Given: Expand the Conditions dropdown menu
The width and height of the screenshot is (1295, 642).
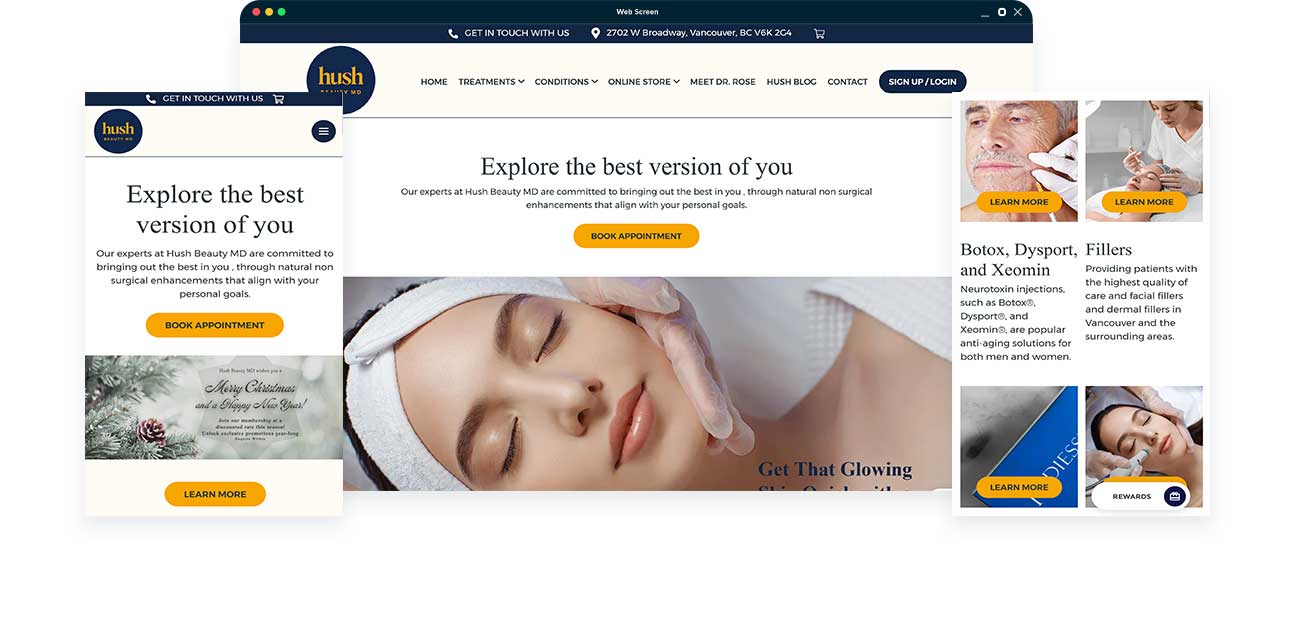Looking at the screenshot, I should (566, 82).
